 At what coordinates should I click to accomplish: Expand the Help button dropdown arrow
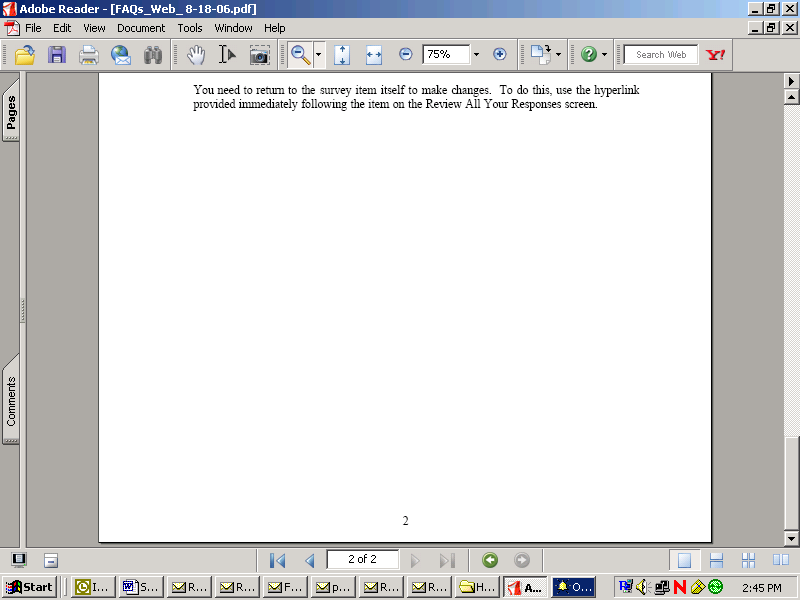(x=605, y=55)
